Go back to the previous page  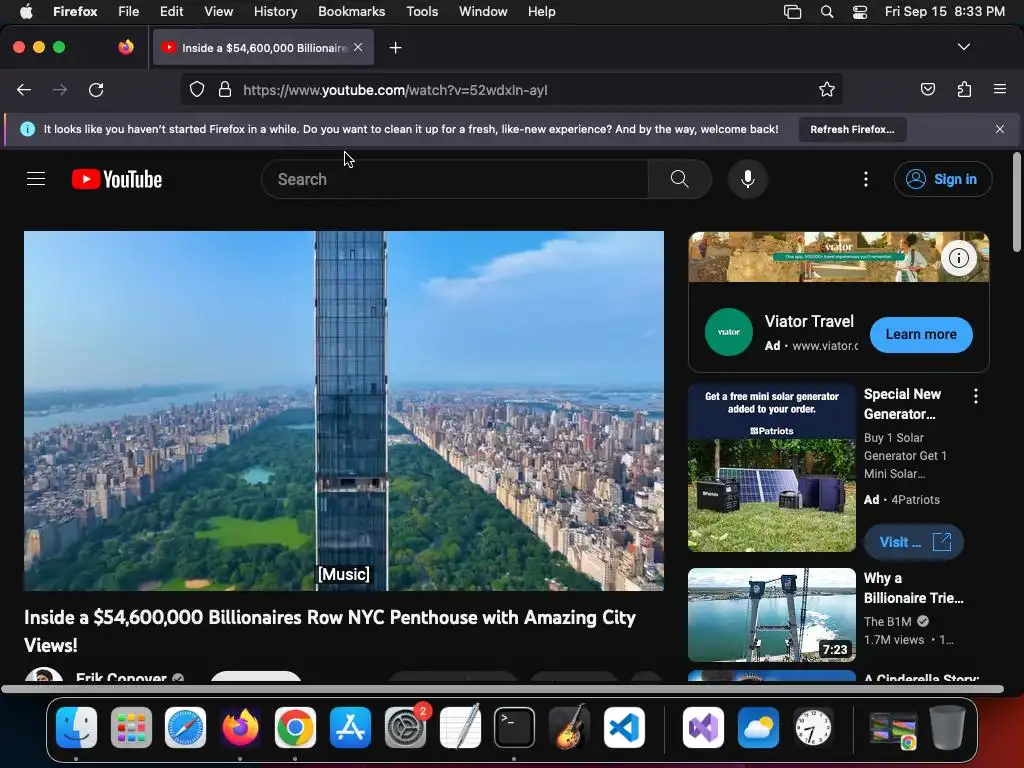(x=24, y=90)
